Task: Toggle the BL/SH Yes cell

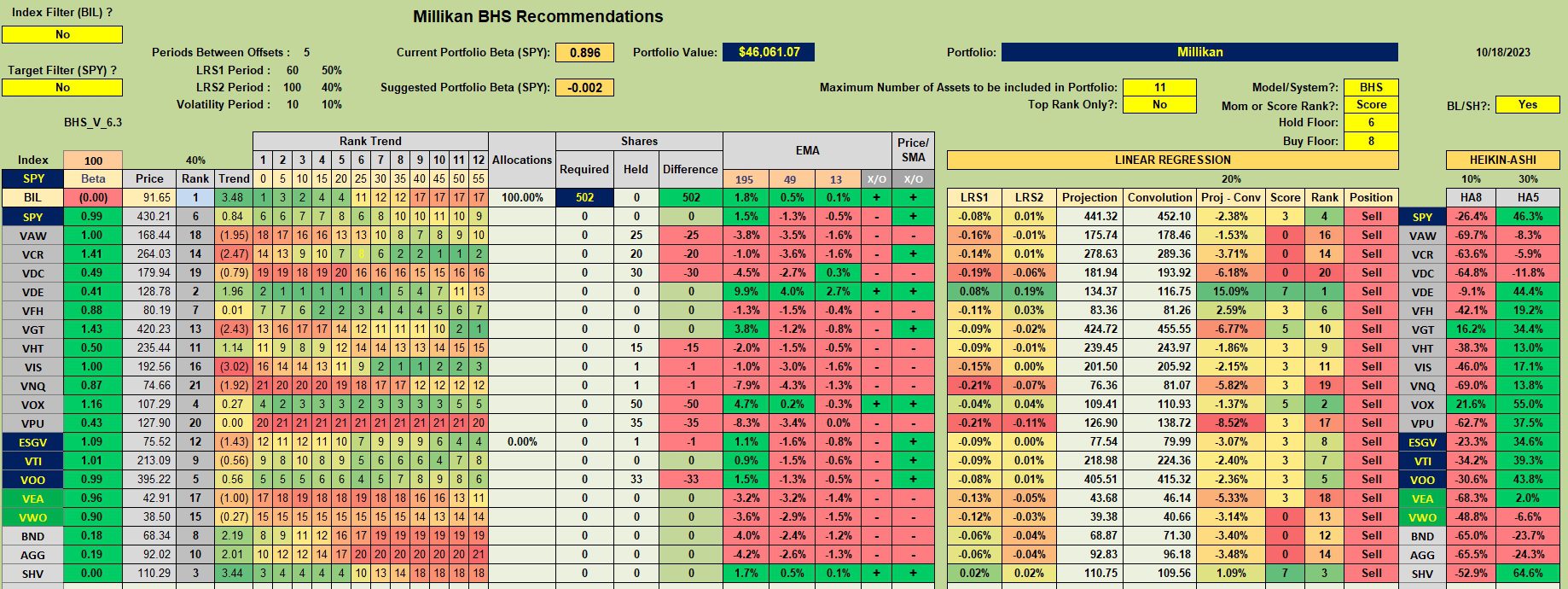Action: pos(1527,105)
